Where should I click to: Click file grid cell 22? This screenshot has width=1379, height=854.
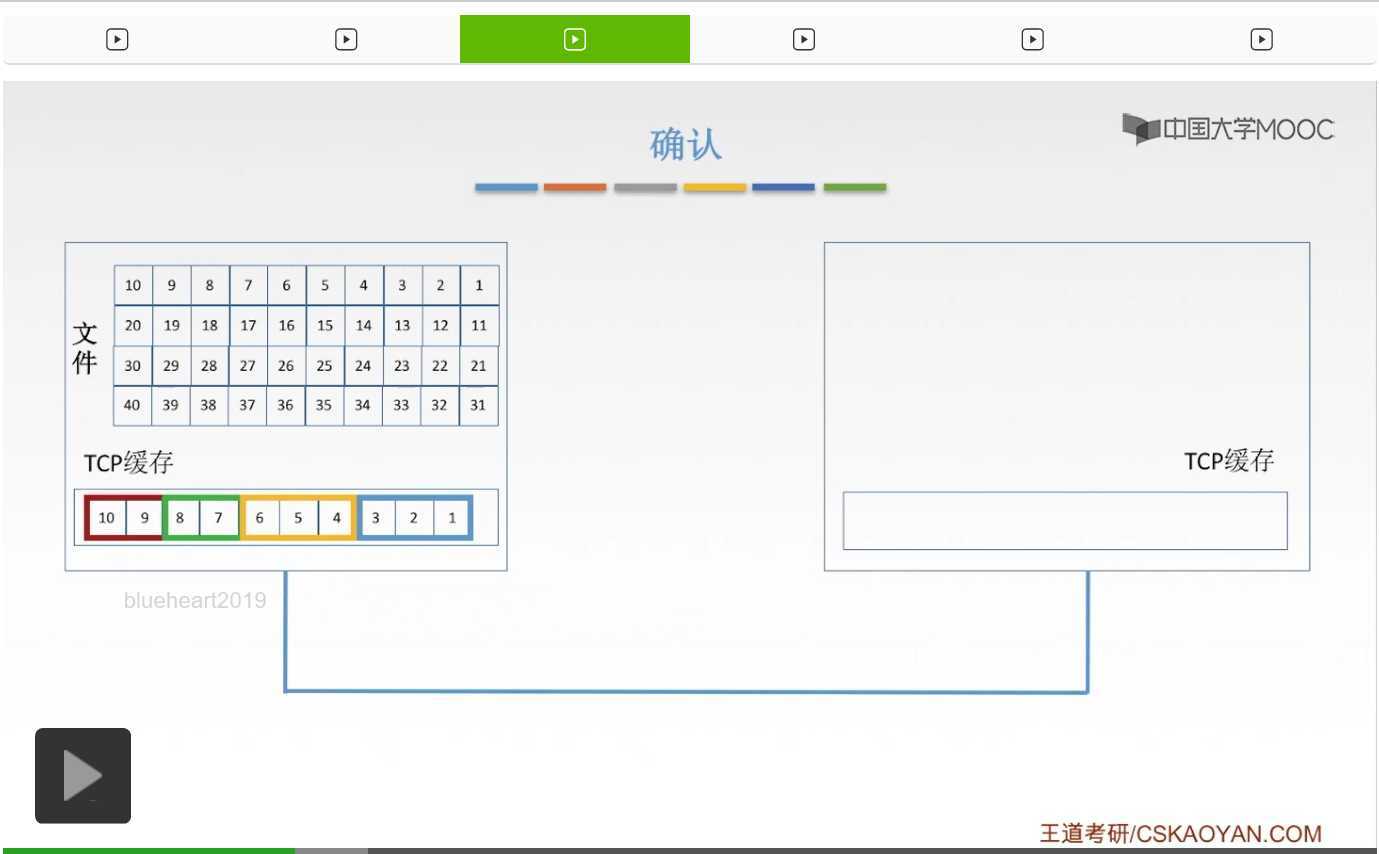(x=440, y=365)
